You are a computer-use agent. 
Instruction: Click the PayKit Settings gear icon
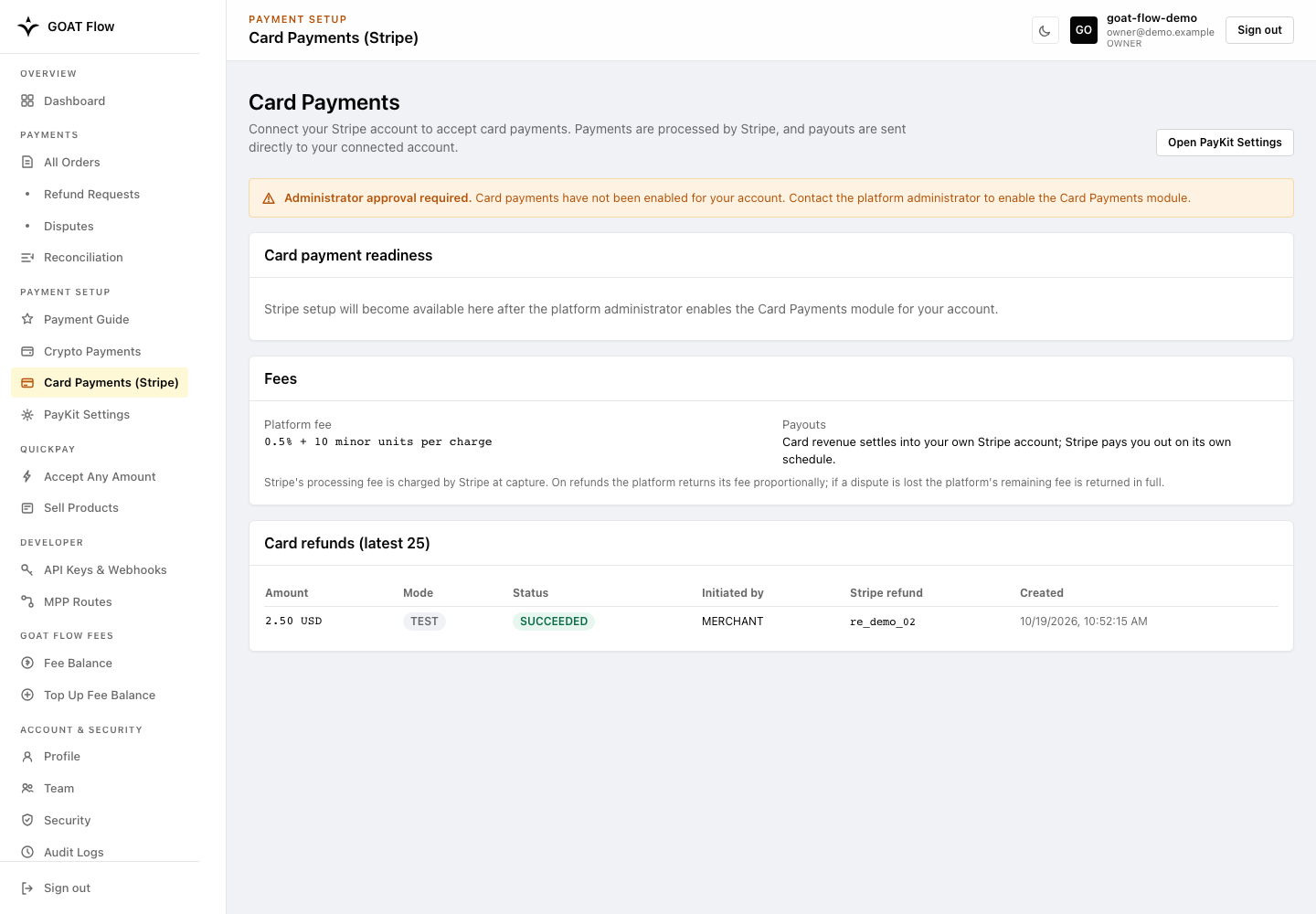click(x=27, y=415)
